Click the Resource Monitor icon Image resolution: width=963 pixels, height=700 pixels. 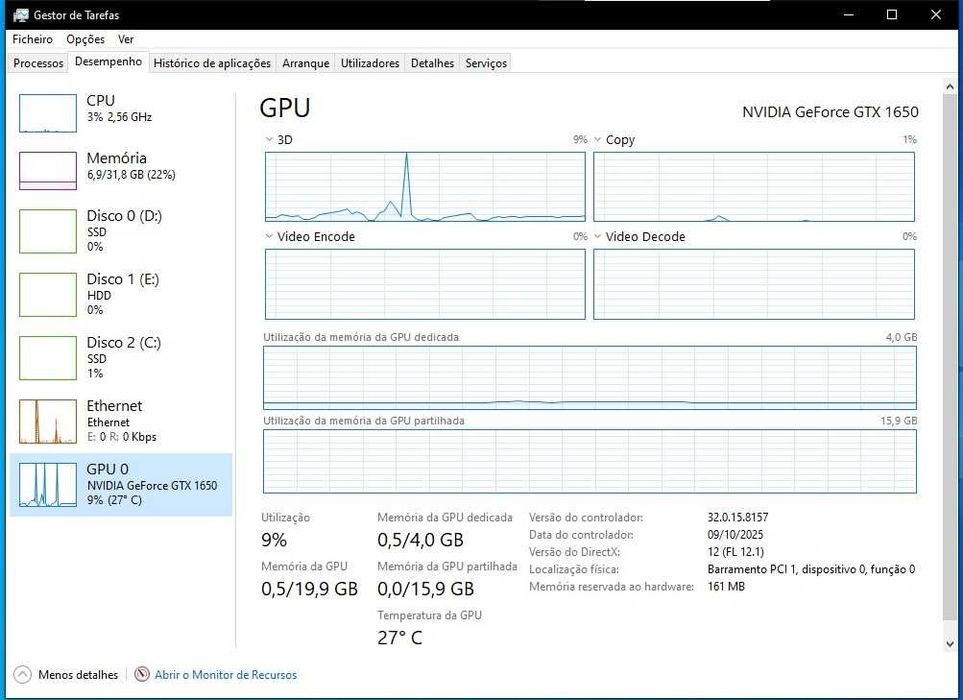click(142, 675)
